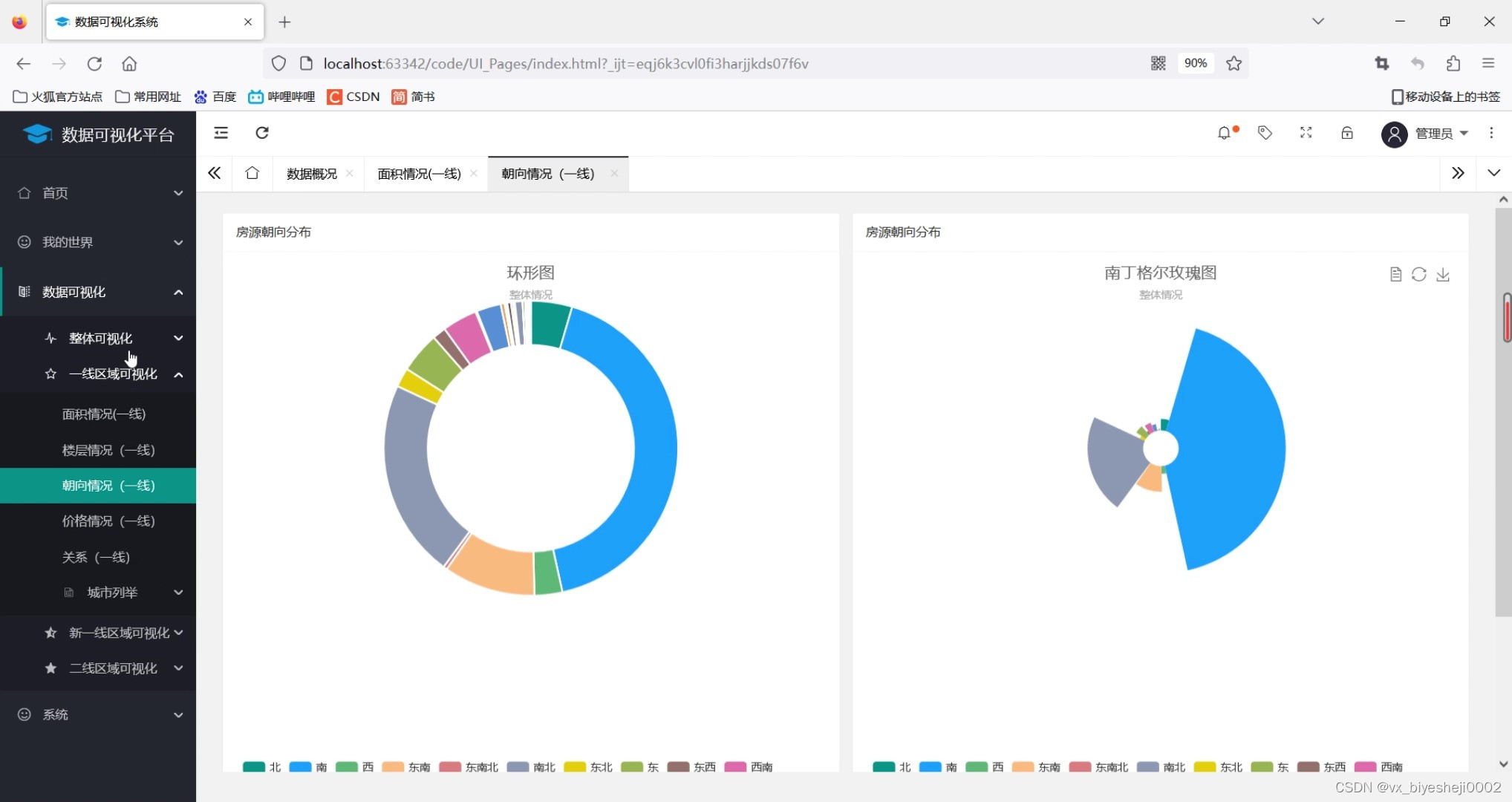Click the notification bell icon
Viewport: 1512px width, 802px height.
click(1224, 134)
